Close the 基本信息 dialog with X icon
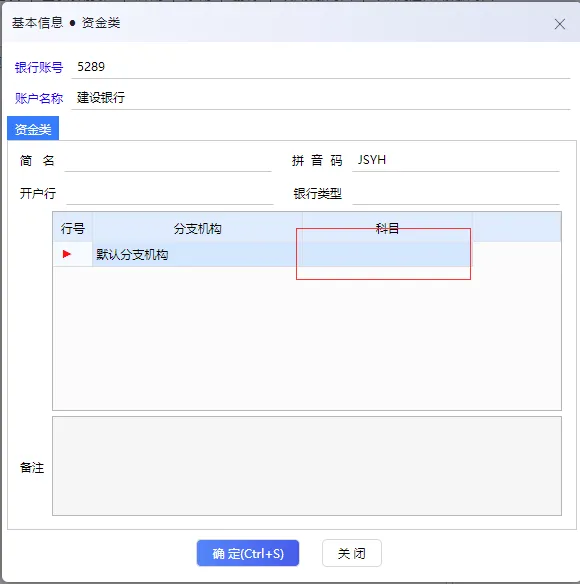This screenshot has height=584, width=580. pos(559,24)
